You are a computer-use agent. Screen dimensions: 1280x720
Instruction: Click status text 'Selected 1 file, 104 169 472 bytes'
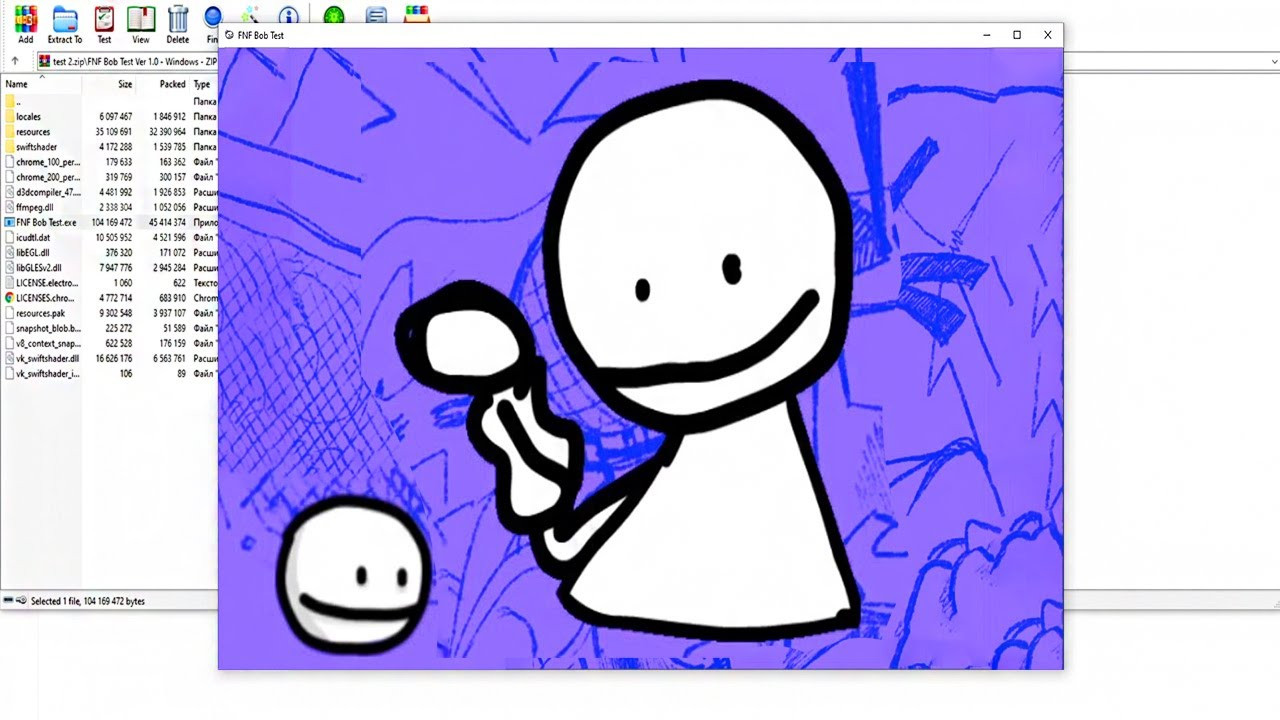tap(88, 601)
